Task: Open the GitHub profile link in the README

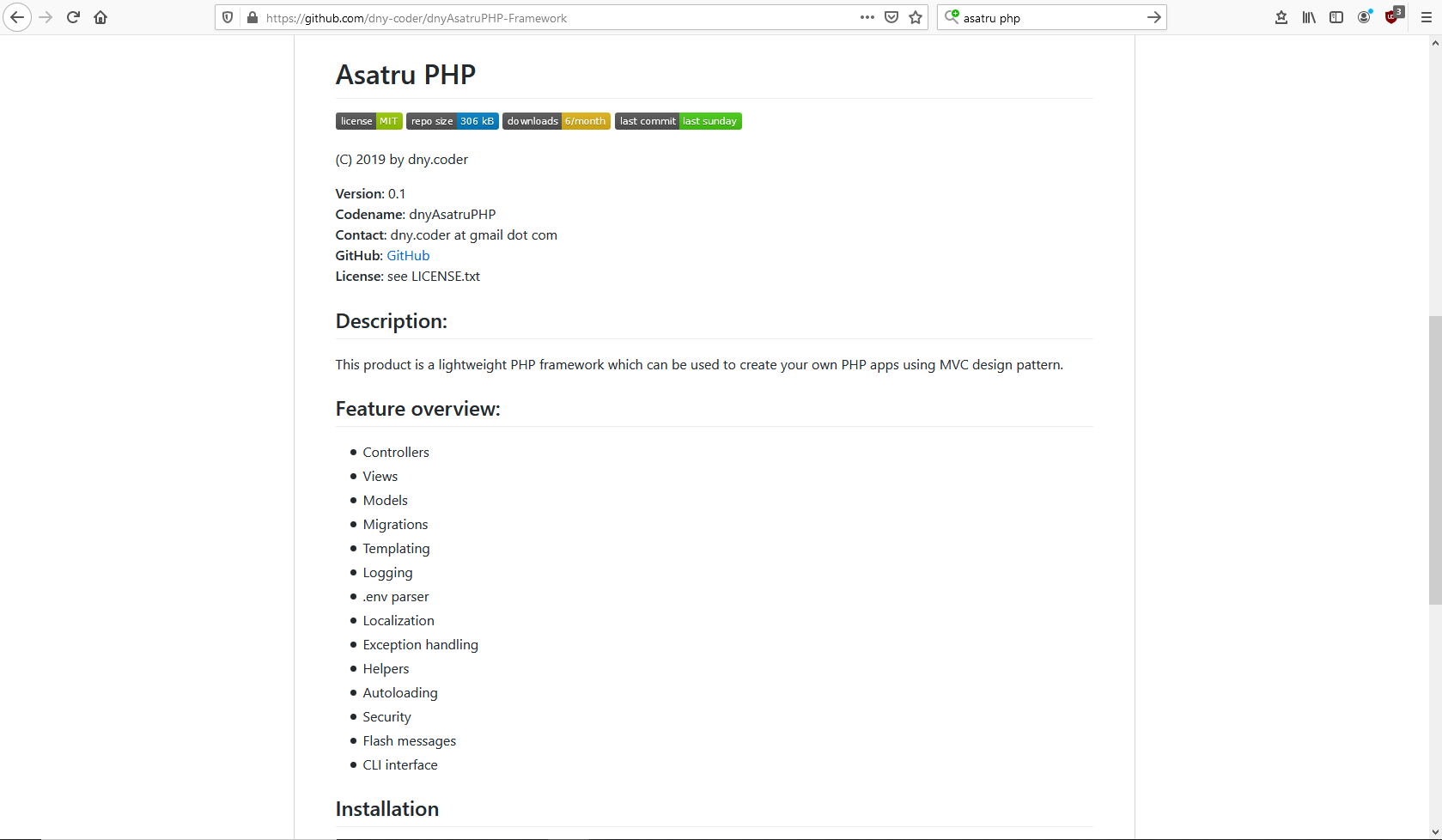Action: [x=407, y=255]
